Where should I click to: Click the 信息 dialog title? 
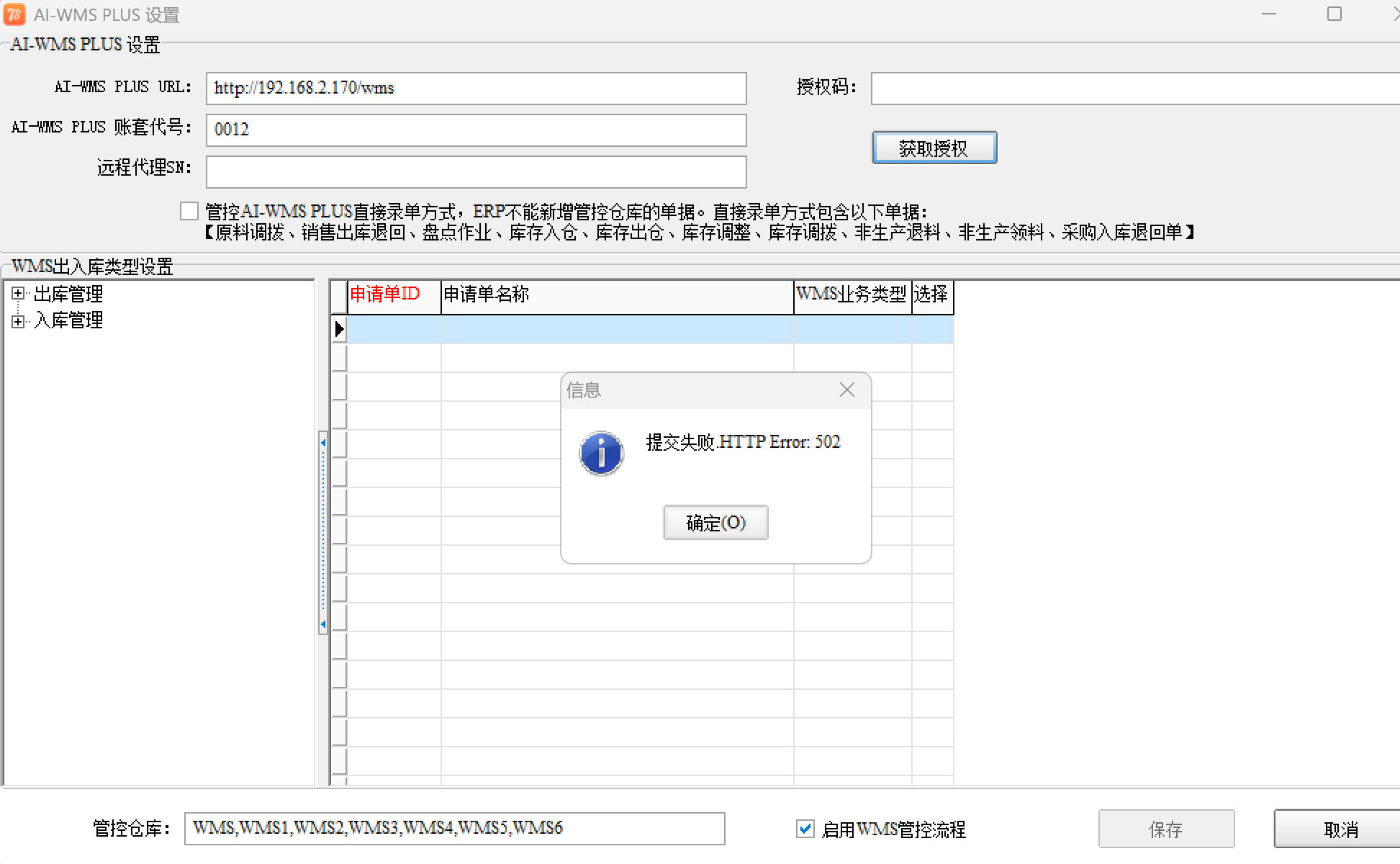(x=584, y=390)
